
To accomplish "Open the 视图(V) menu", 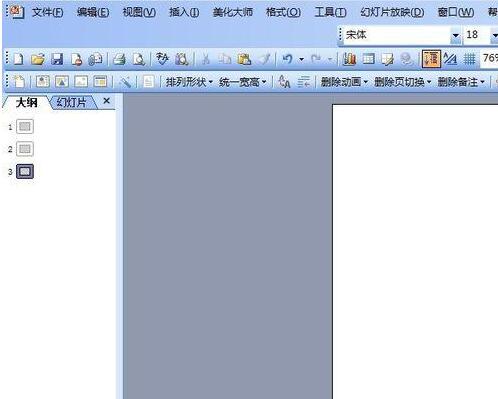I will [x=139, y=12].
